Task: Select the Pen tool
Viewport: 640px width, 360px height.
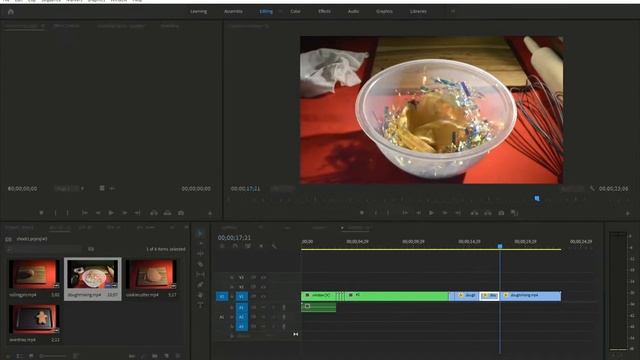Action: (200, 284)
